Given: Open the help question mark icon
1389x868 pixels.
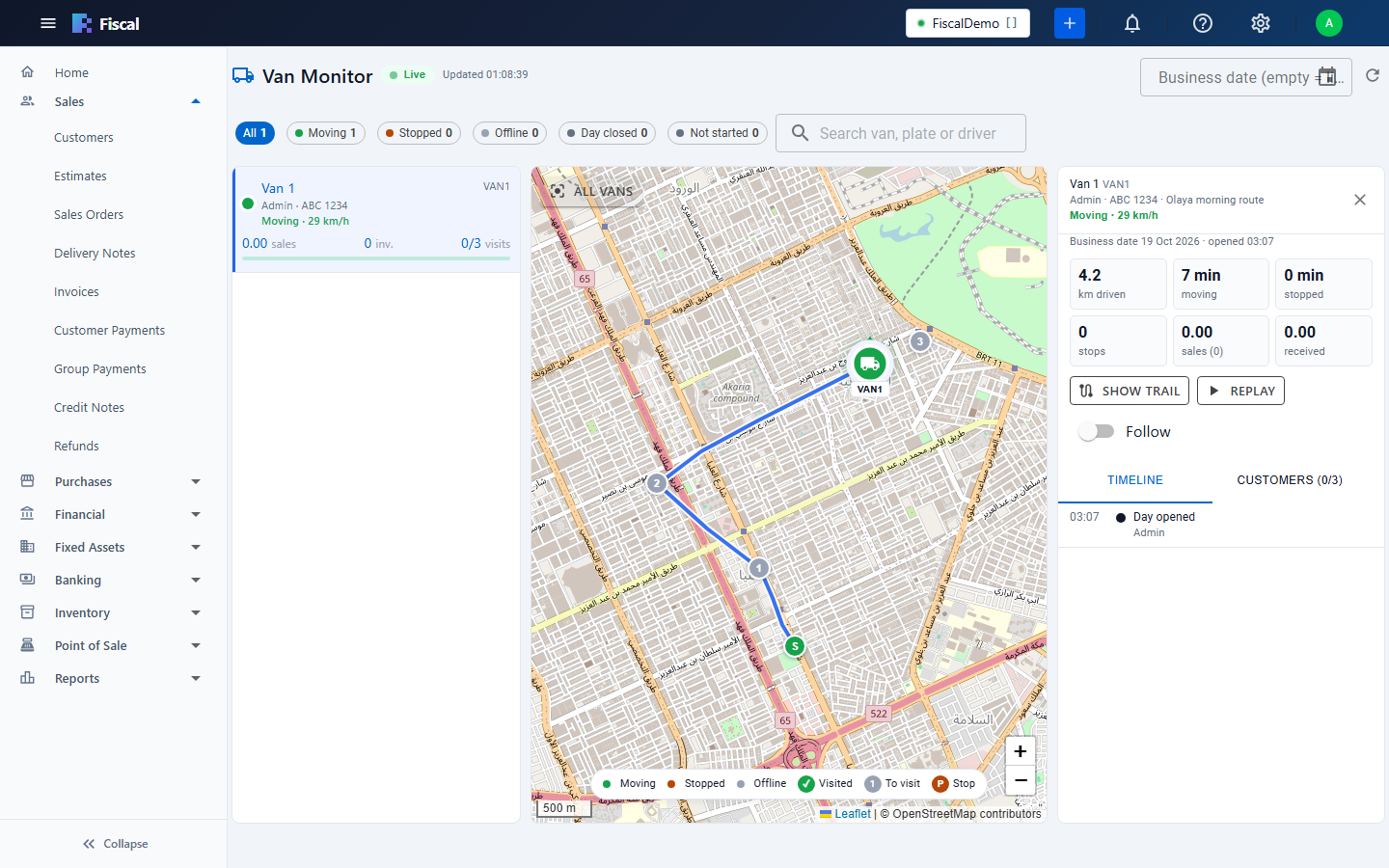Looking at the screenshot, I should pyautogui.click(x=1203, y=23).
